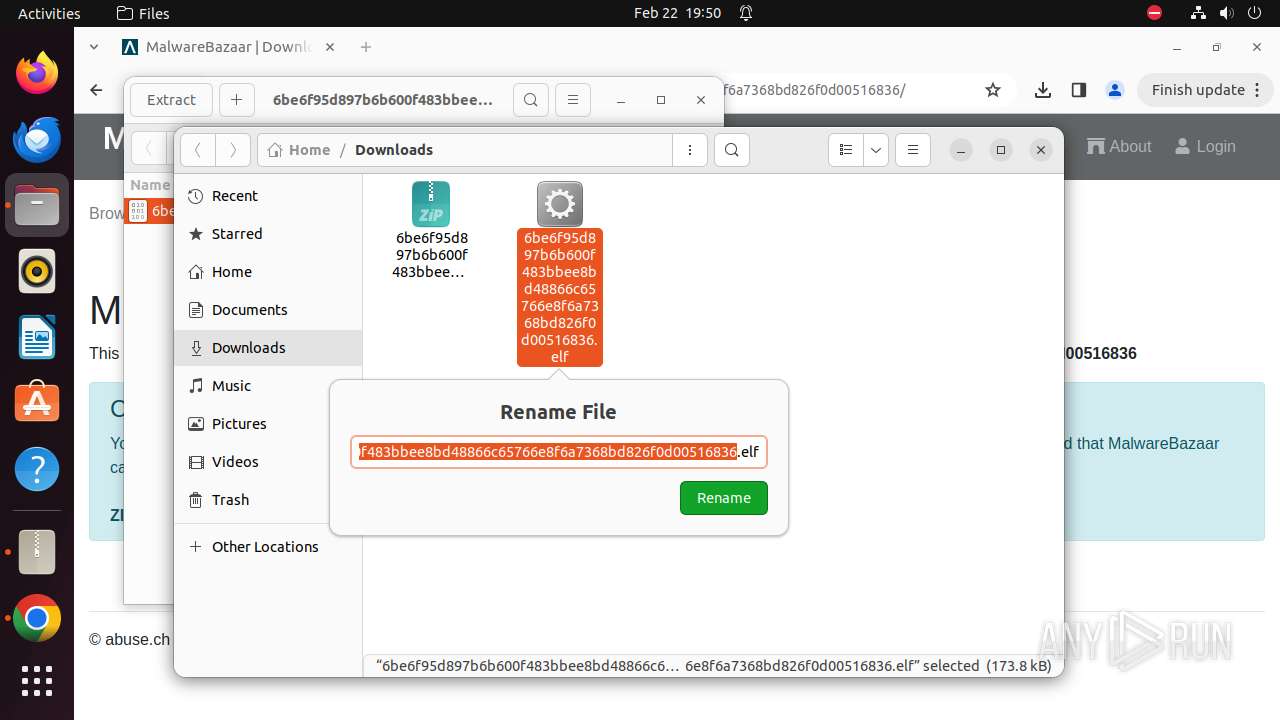1280x720 pixels.
Task: Open the About link on MalwareBazaar
Action: (1120, 146)
